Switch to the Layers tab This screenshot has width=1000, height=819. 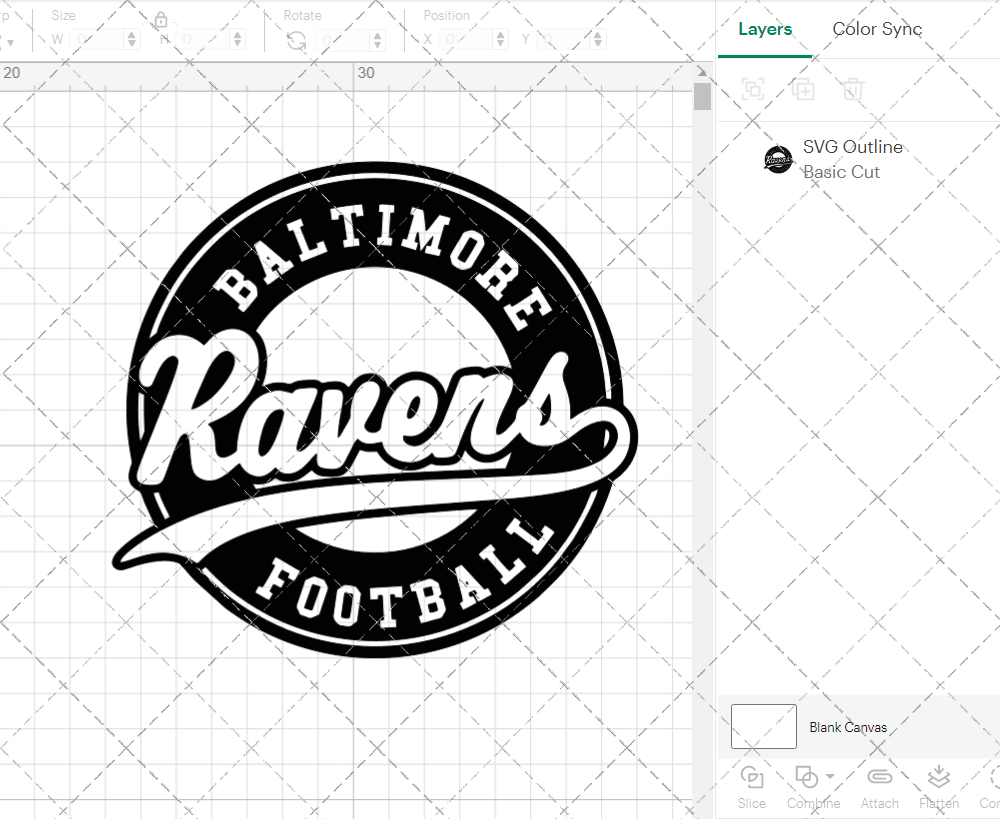click(764, 29)
